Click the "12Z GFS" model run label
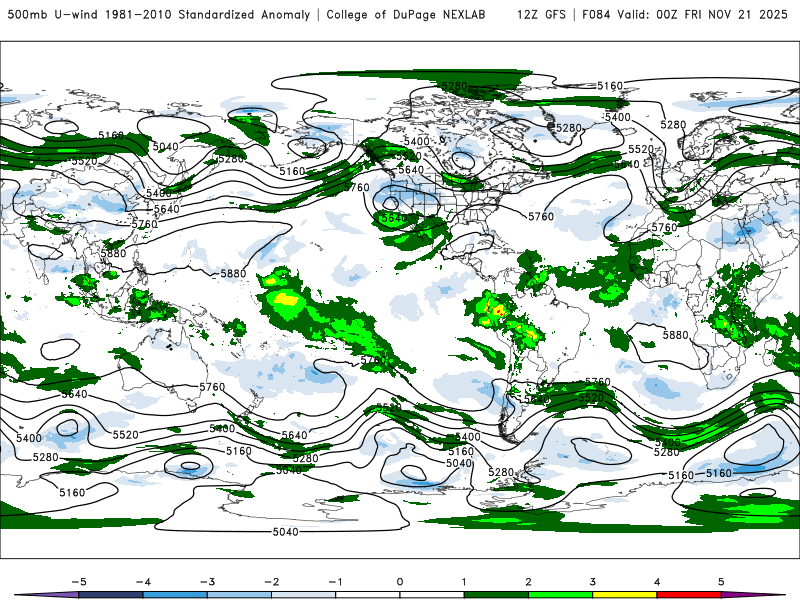 [541, 14]
